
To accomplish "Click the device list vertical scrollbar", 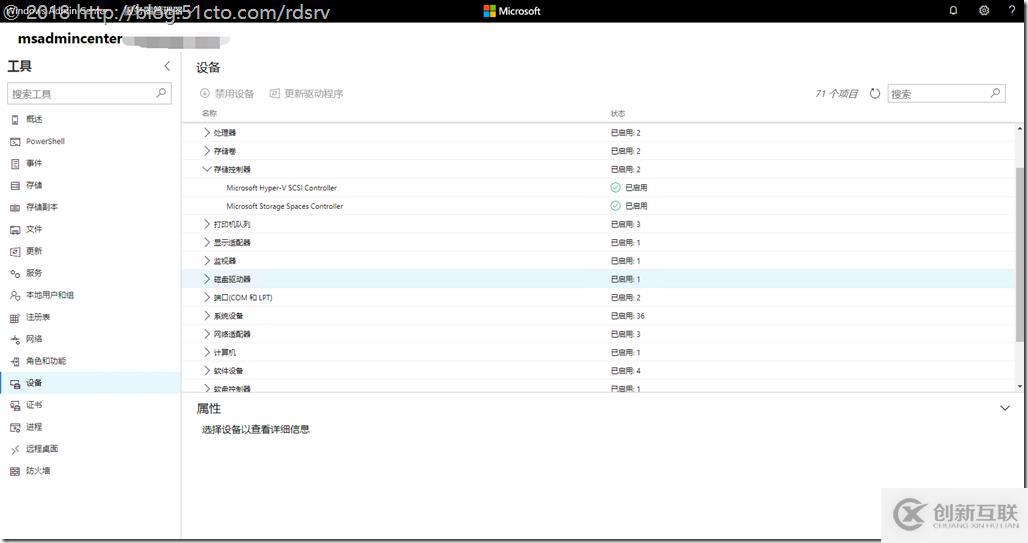I will (x=1019, y=256).
